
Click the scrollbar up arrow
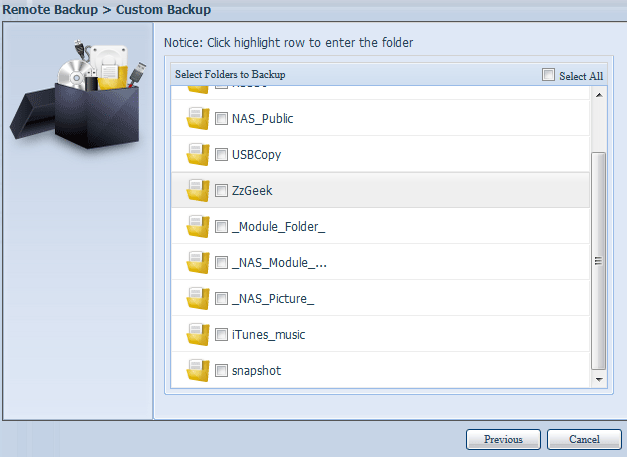point(599,95)
